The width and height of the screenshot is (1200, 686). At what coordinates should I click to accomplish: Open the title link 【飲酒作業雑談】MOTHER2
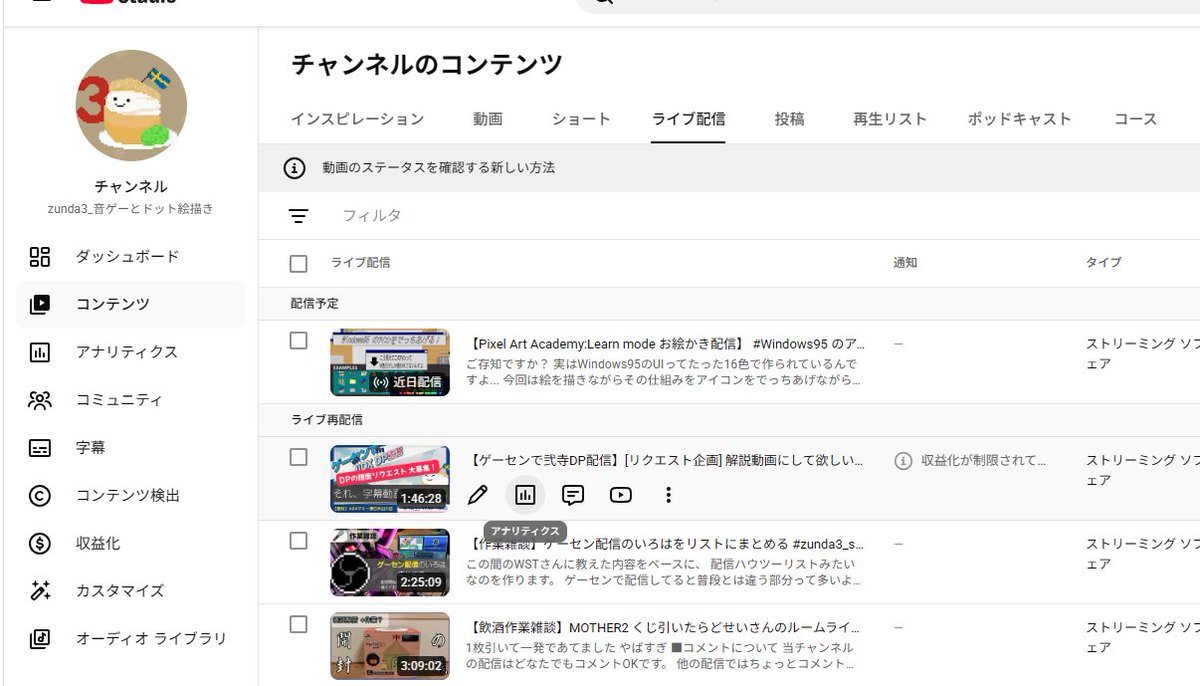coord(664,628)
